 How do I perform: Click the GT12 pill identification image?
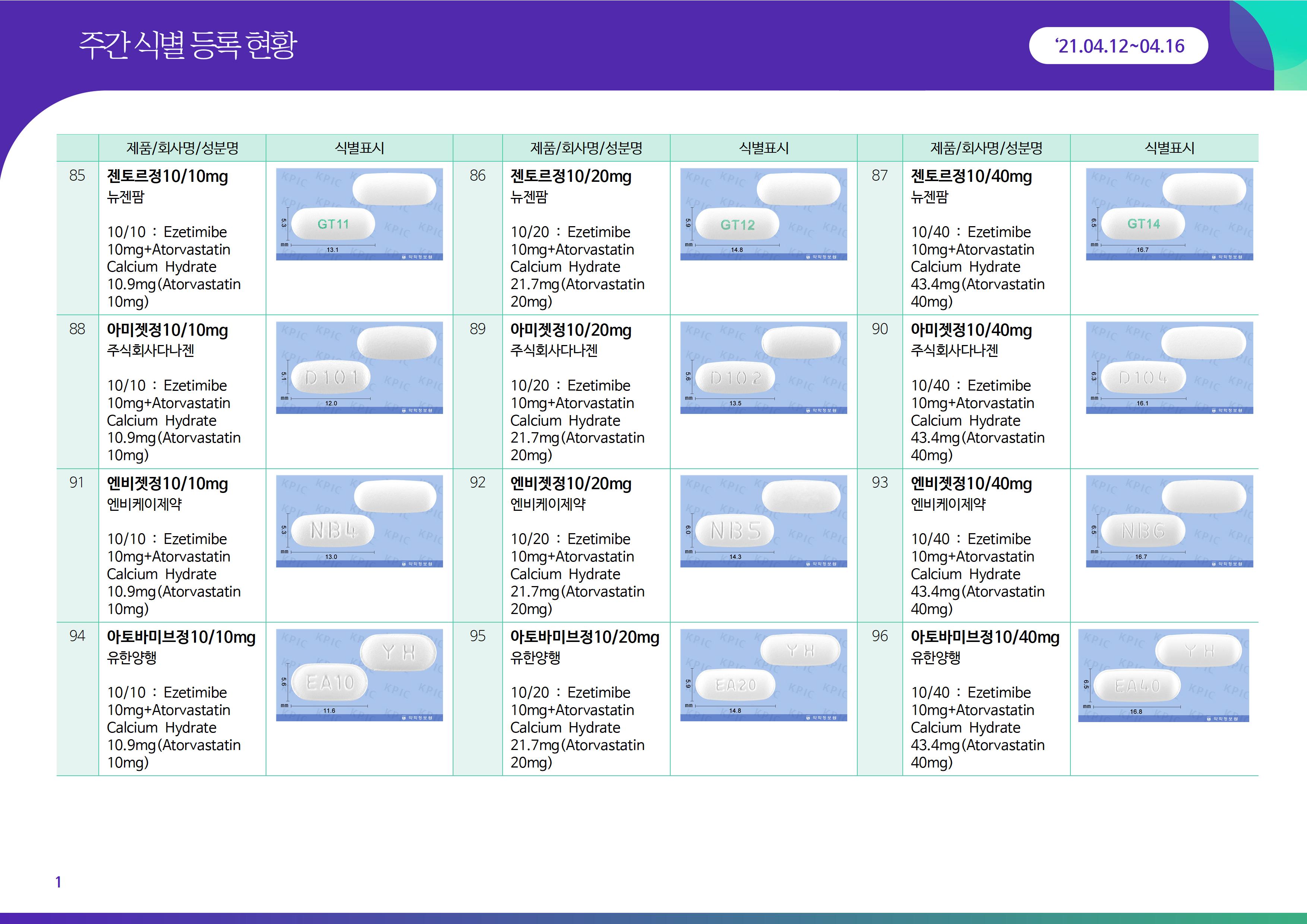click(763, 214)
